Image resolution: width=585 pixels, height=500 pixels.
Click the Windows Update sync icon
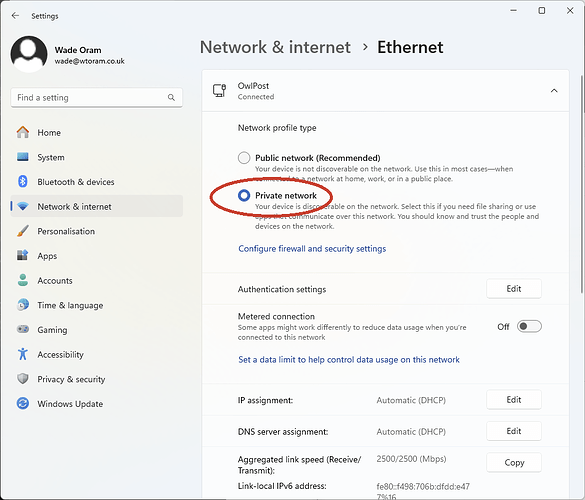pyautogui.click(x=23, y=403)
